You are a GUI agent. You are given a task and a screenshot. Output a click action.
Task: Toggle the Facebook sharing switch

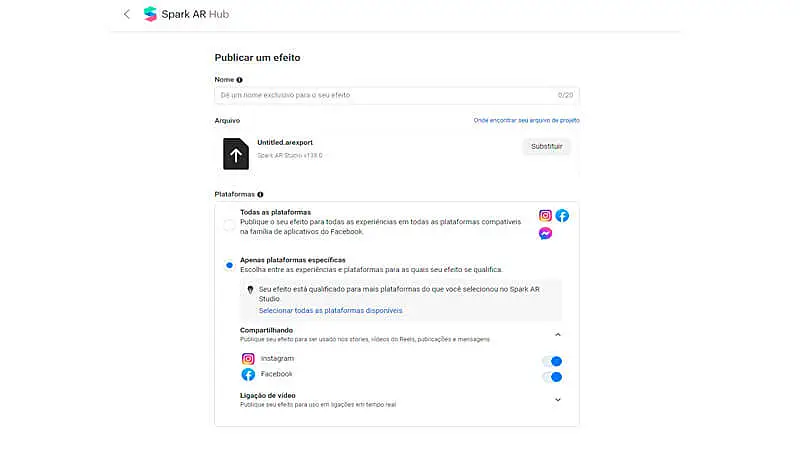click(553, 377)
